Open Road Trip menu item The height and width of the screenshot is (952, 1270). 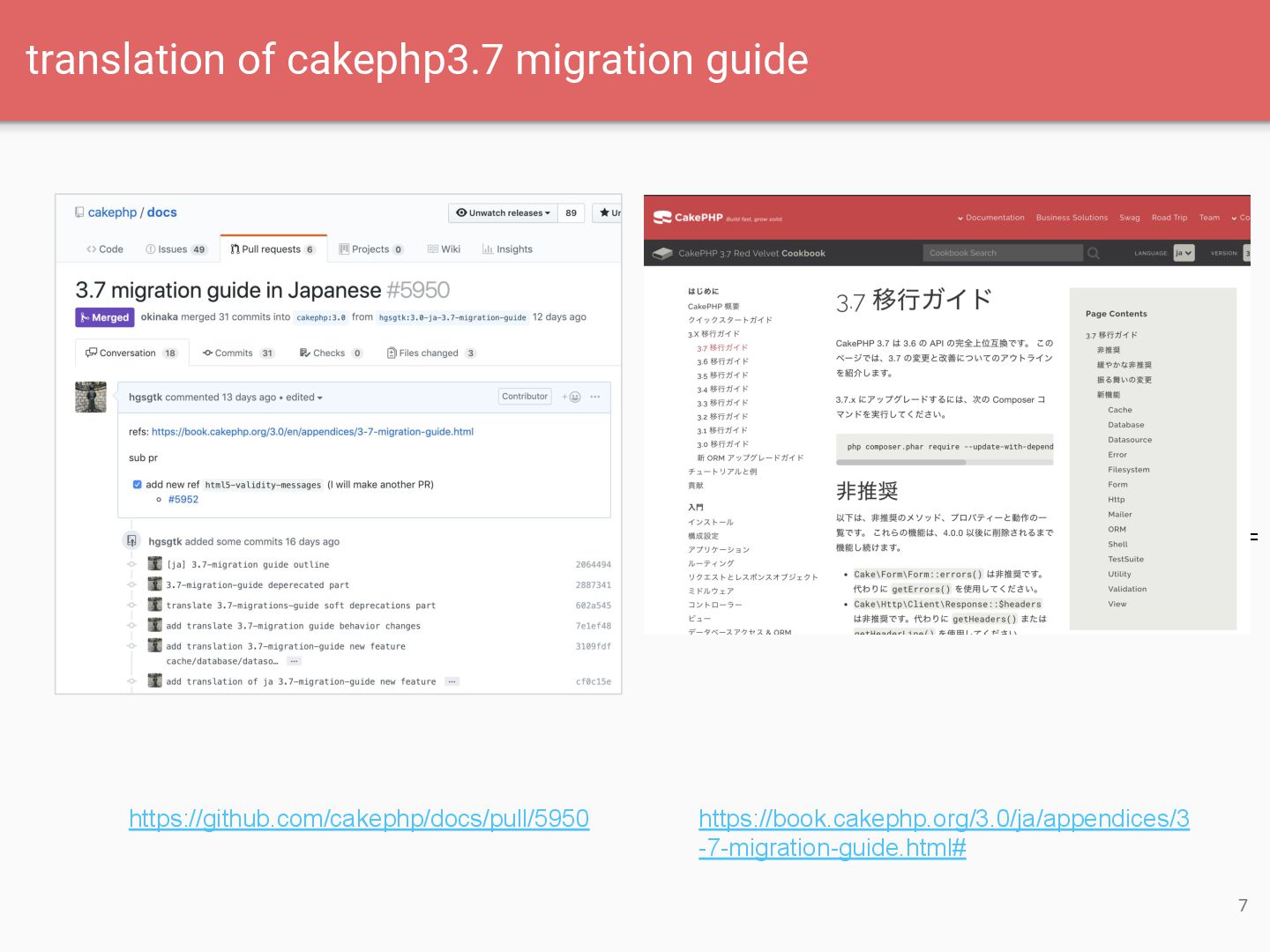[1169, 218]
